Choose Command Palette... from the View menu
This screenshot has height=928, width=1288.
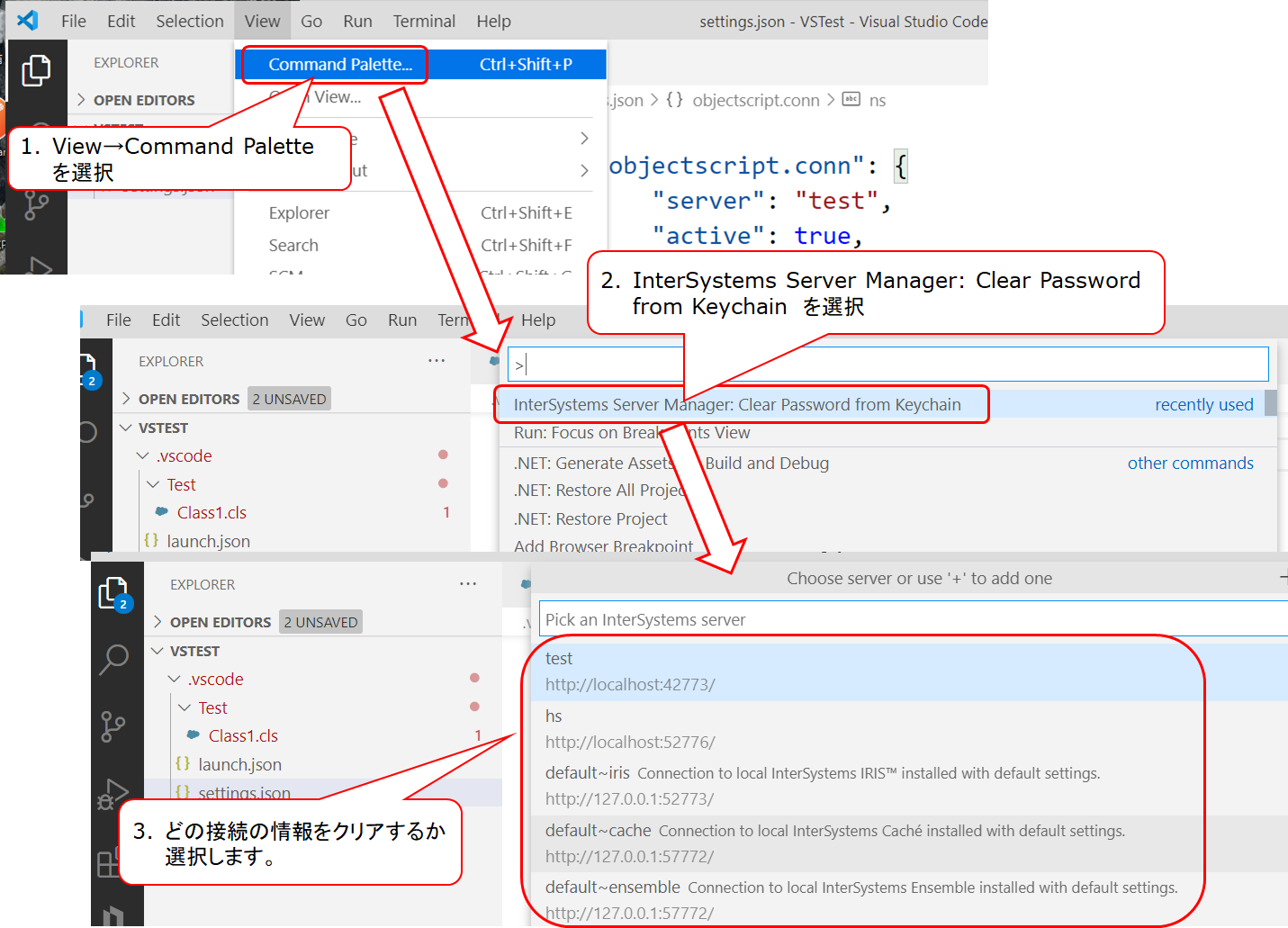click(x=339, y=65)
